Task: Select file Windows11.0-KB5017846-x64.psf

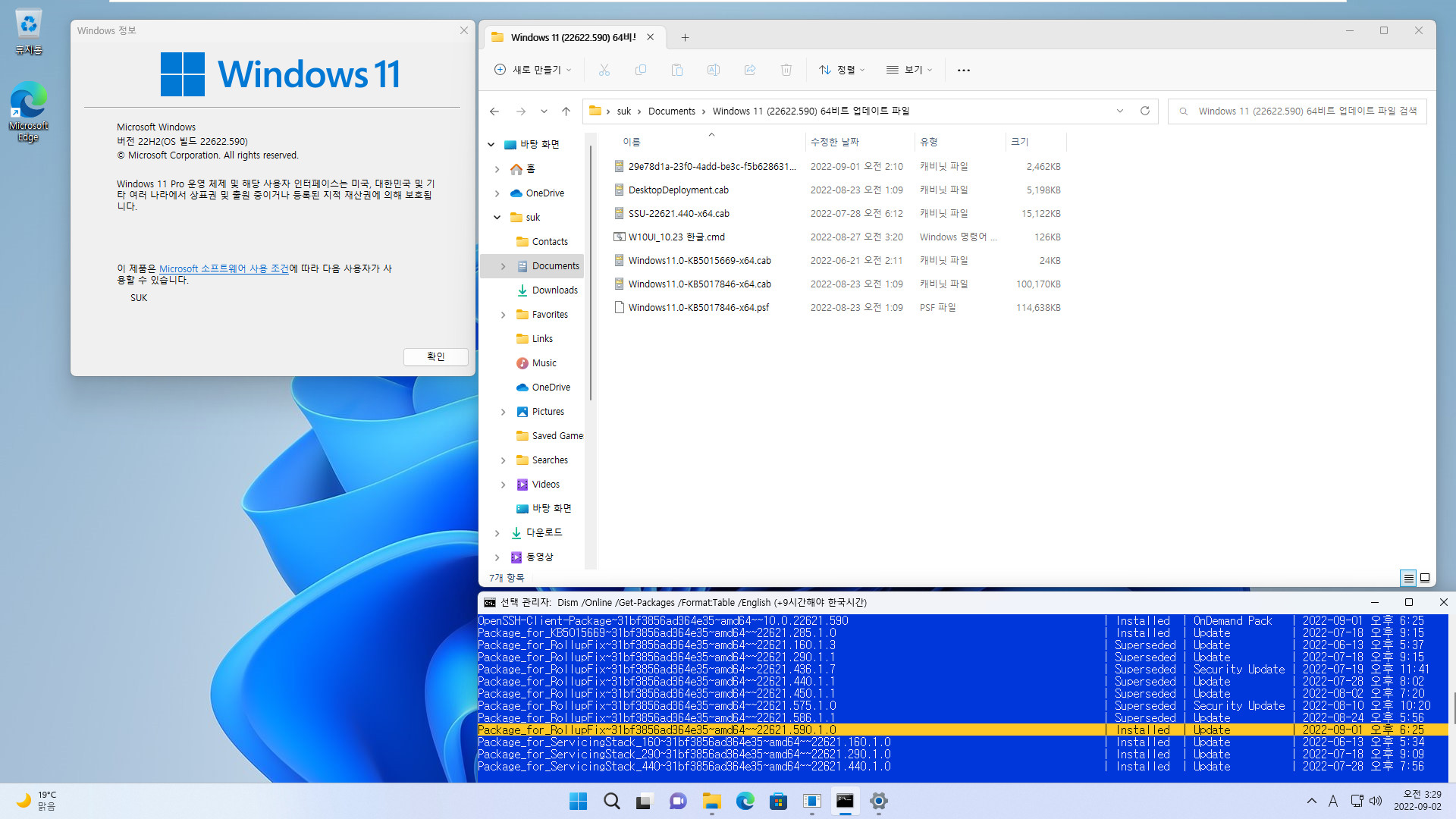Action: tap(698, 308)
